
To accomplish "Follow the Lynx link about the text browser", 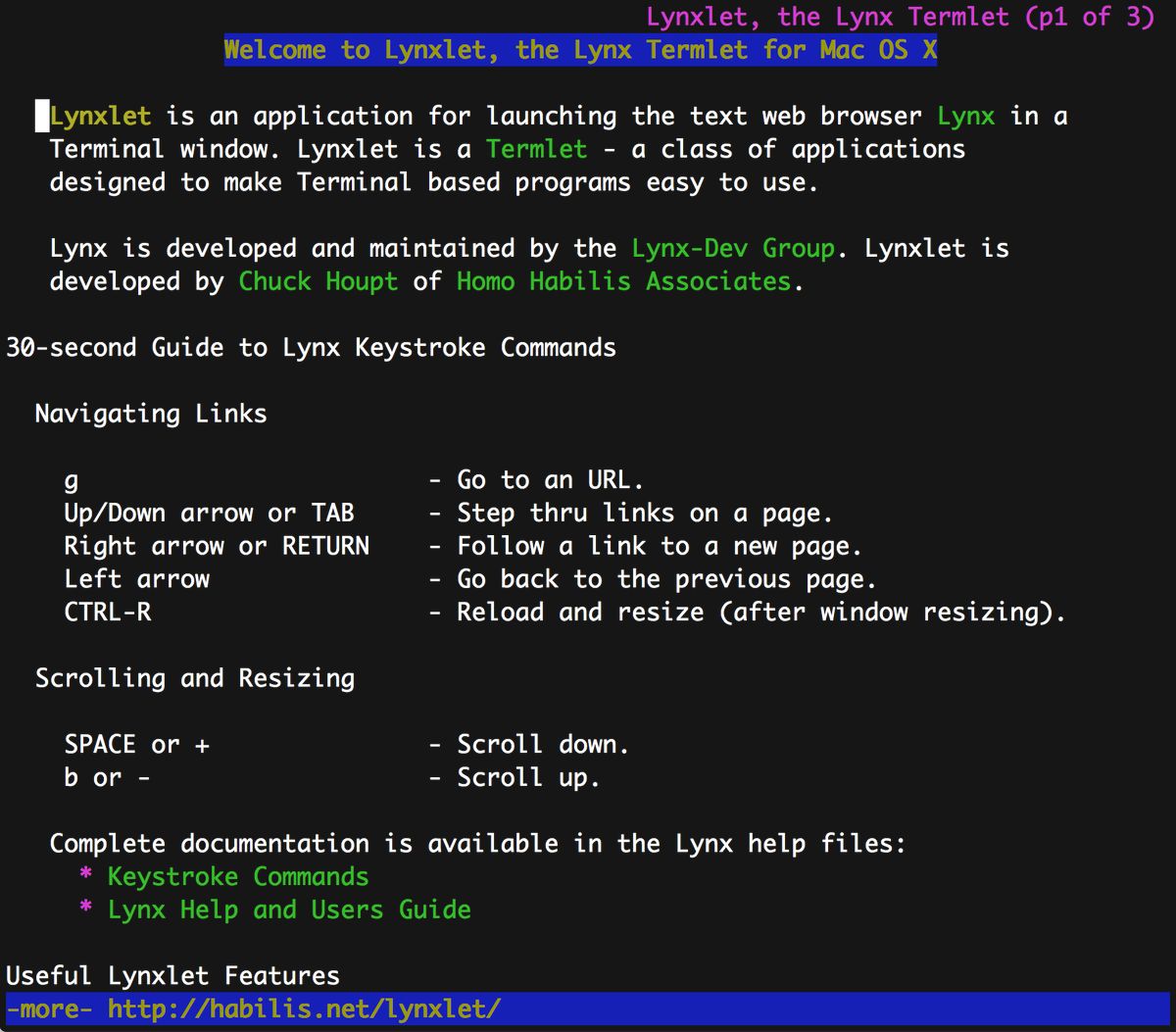I will tap(964, 116).
